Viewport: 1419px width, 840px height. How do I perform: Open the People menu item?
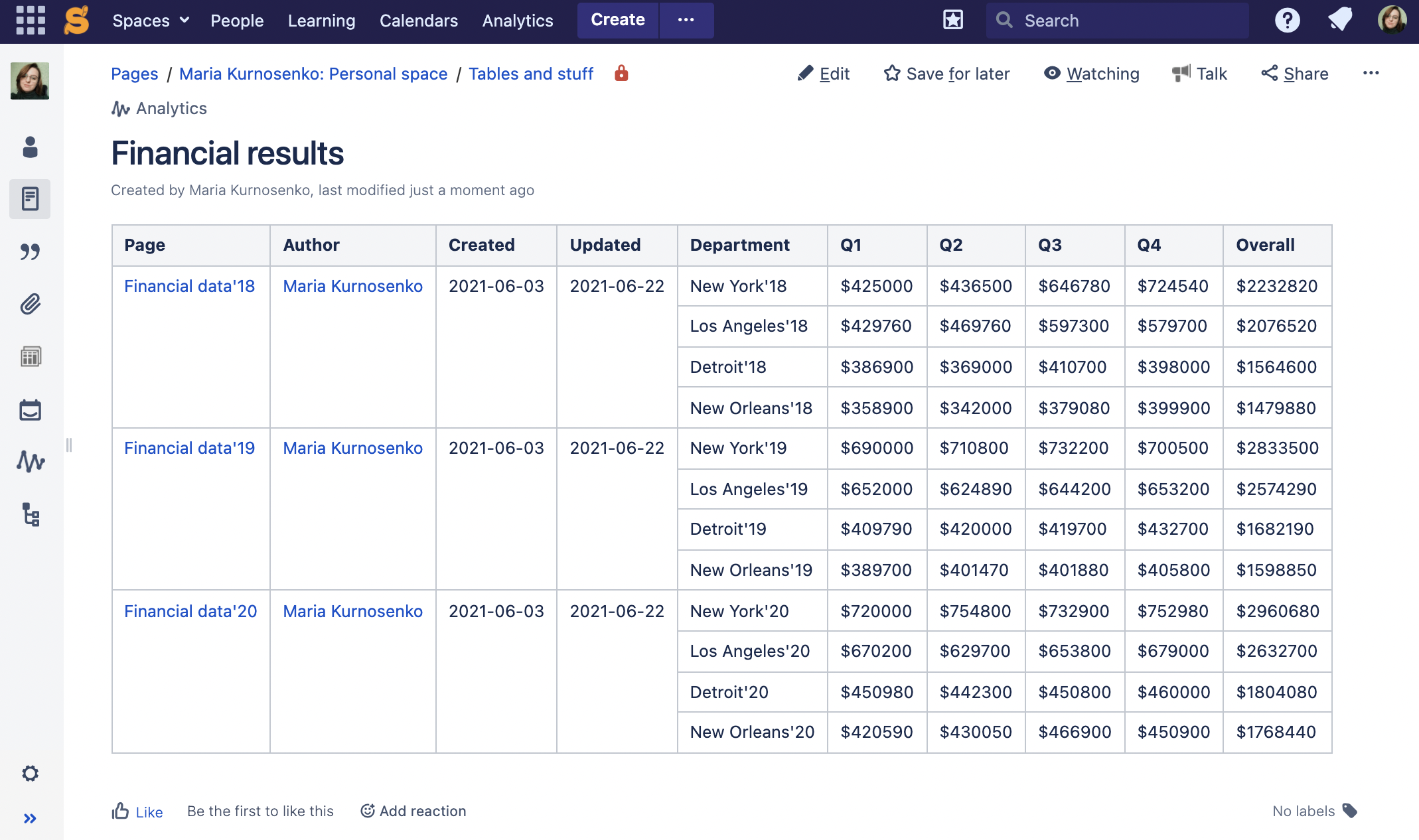tap(237, 21)
